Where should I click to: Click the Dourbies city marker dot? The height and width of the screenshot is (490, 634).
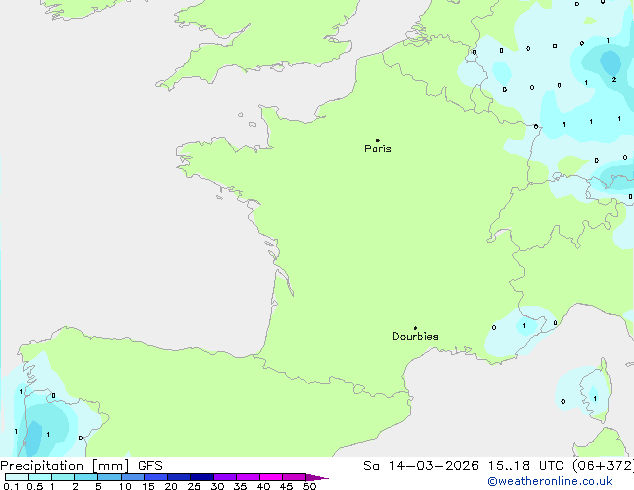(415, 328)
